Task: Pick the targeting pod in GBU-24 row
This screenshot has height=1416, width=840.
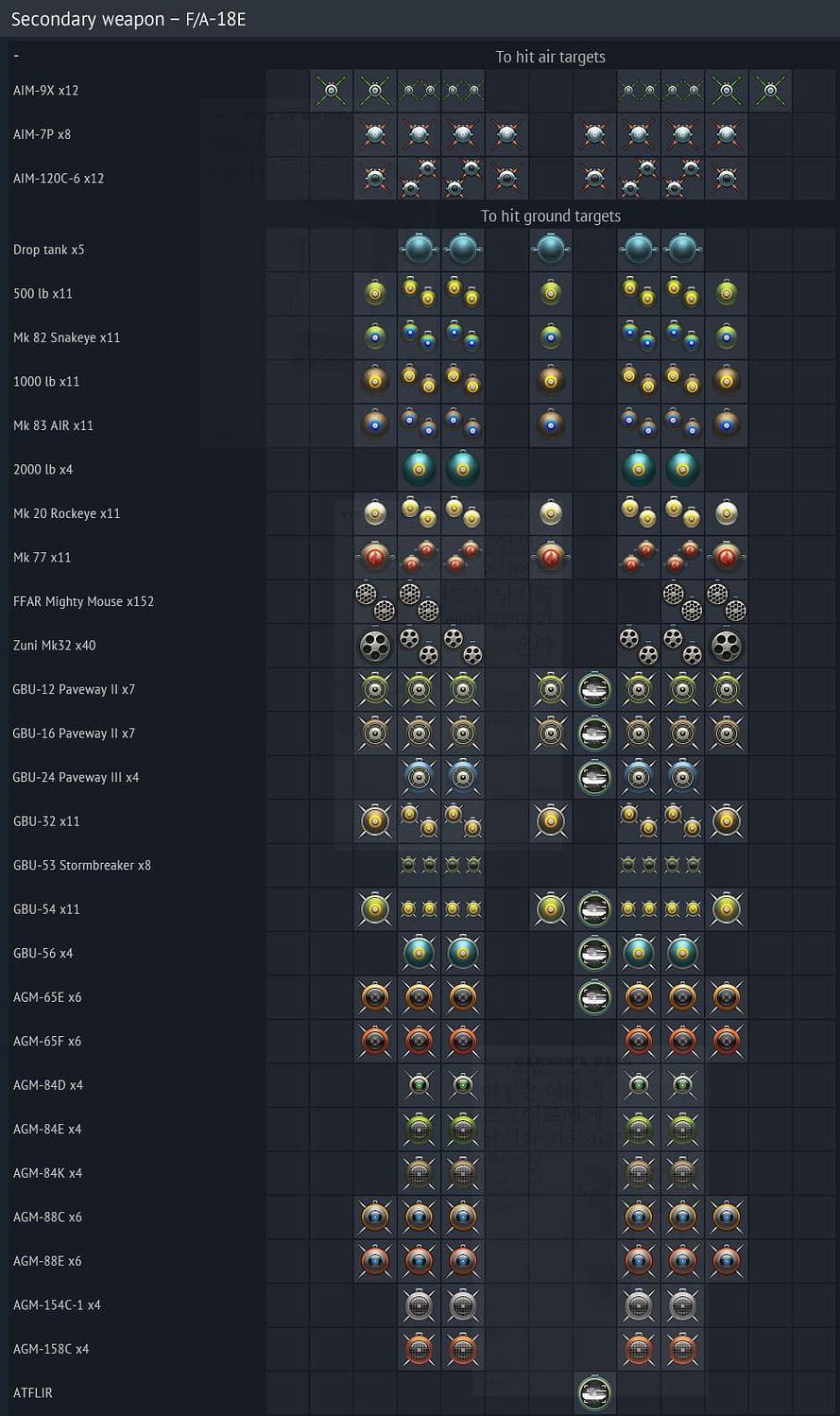Action: pos(594,777)
